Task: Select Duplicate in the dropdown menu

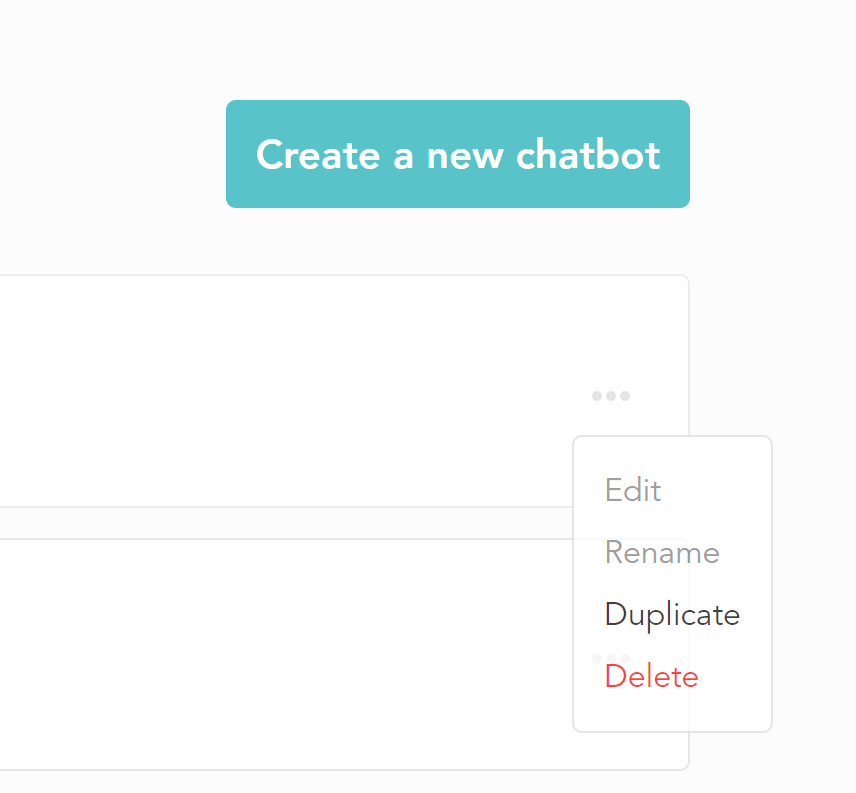Action: (672, 615)
